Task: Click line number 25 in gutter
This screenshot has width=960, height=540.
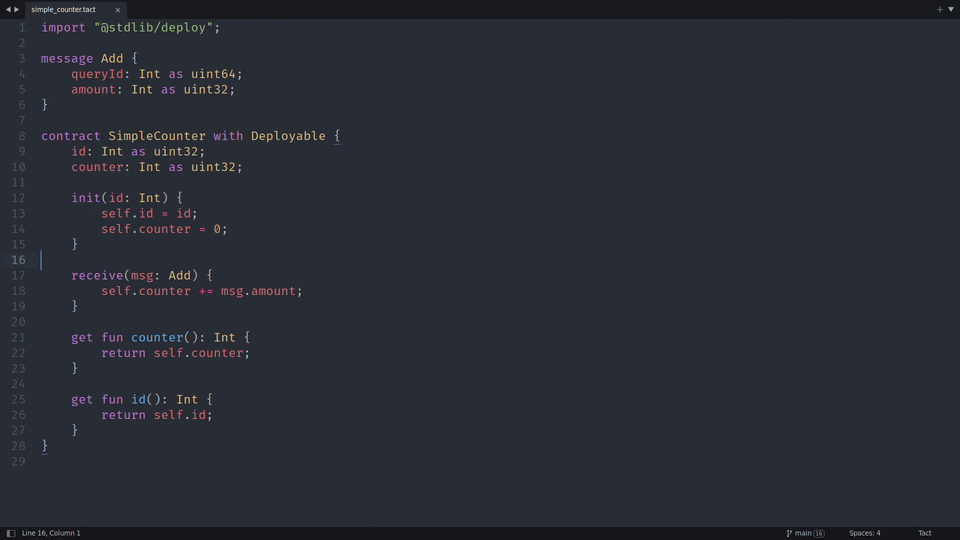Action: coord(18,399)
